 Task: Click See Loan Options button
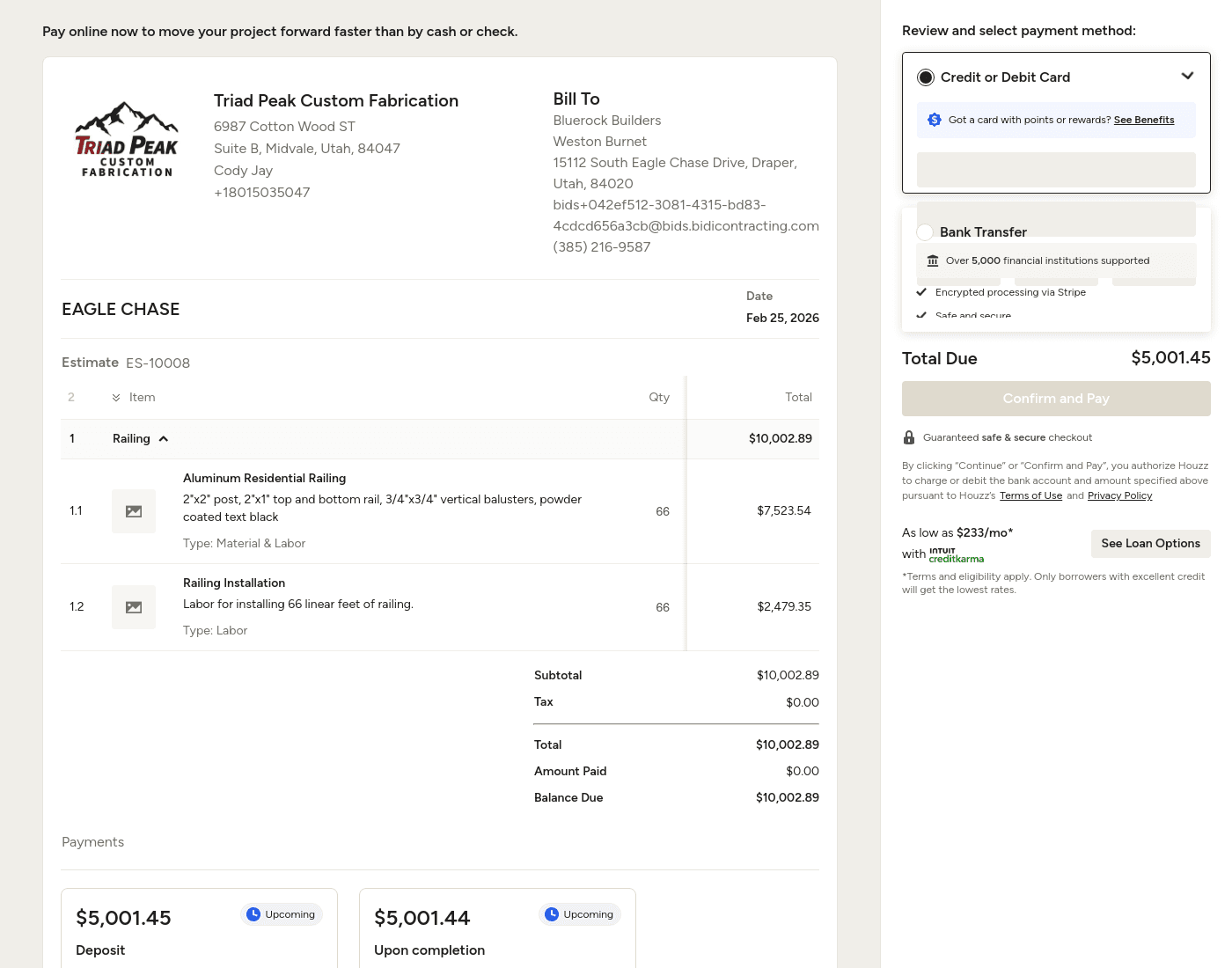coord(1150,544)
